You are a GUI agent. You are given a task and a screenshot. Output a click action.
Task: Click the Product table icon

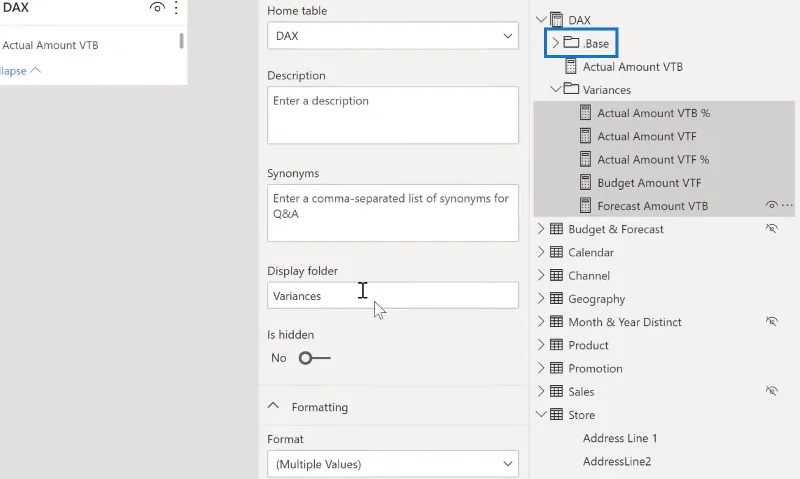pos(556,345)
